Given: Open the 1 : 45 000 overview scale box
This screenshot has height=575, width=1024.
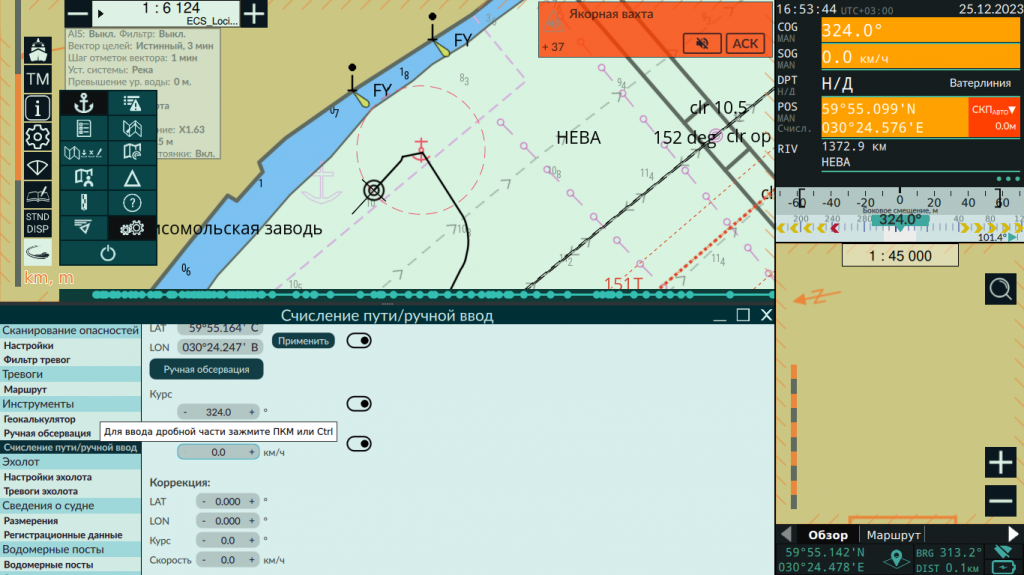Looking at the screenshot, I should pyautogui.click(x=900, y=255).
